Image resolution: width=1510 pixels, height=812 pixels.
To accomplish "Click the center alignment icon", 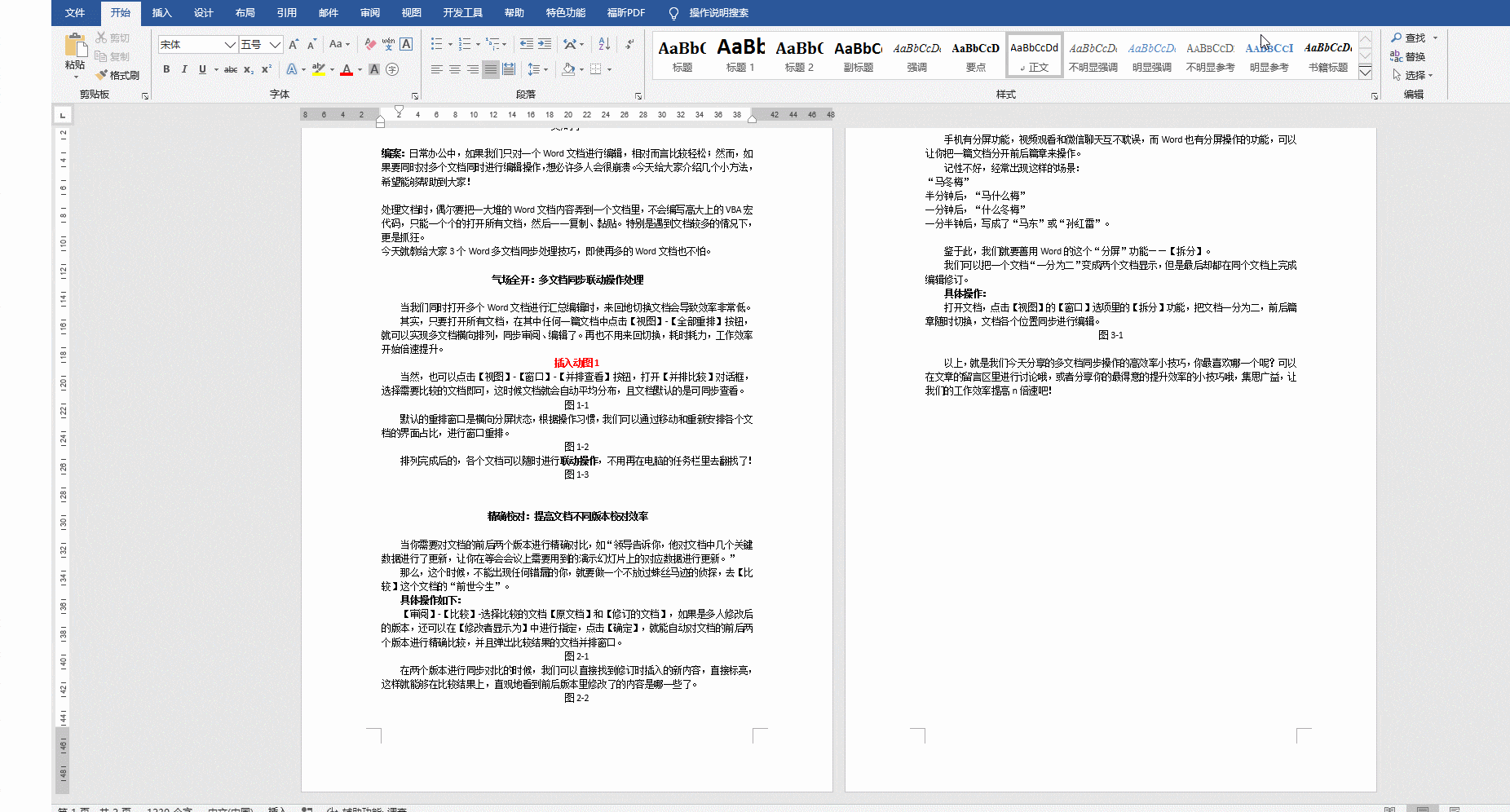I will point(455,69).
